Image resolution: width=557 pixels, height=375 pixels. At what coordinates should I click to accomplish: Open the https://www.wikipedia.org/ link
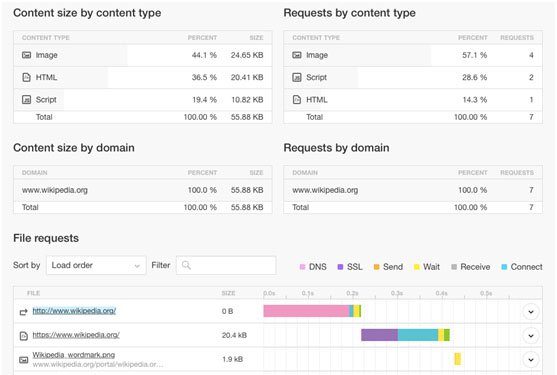pos(76,335)
